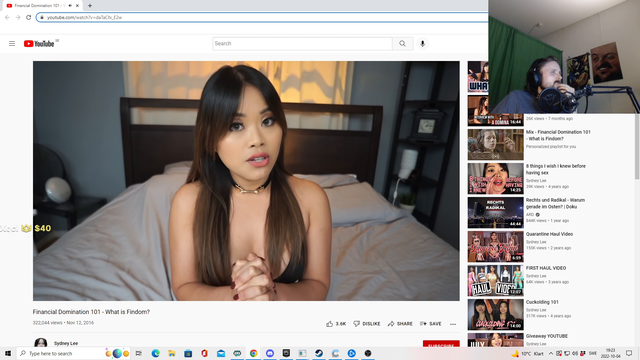This screenshot has width=640, height=360.
Task: Save the video to a playlist
Action: [431, 324]
